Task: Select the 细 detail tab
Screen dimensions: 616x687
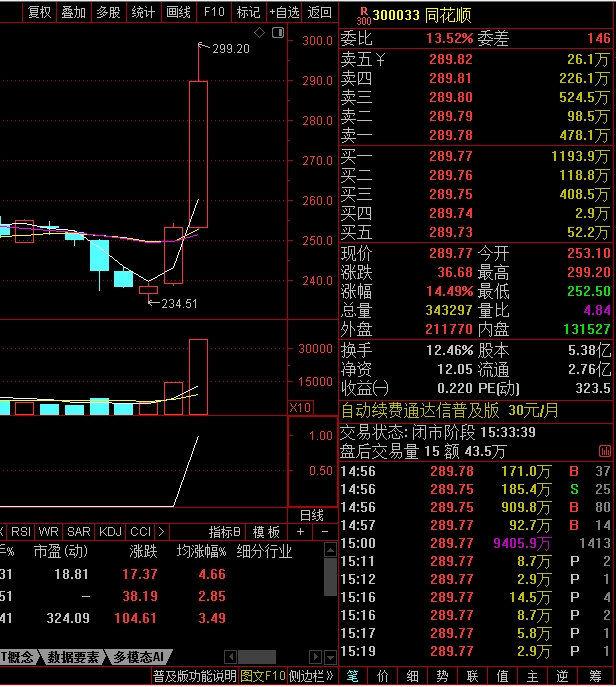Action: pos(412,676)
